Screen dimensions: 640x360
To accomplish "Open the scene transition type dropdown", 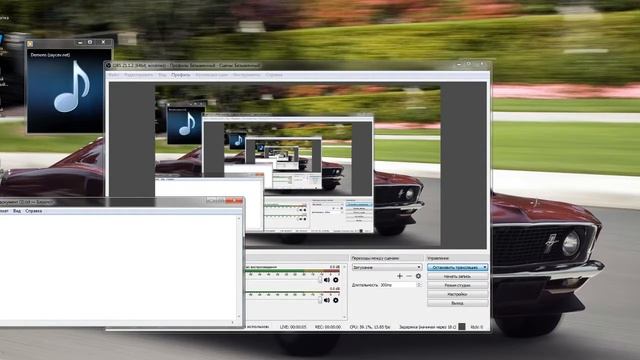I will pyautogui.click(x=387, y=267).
